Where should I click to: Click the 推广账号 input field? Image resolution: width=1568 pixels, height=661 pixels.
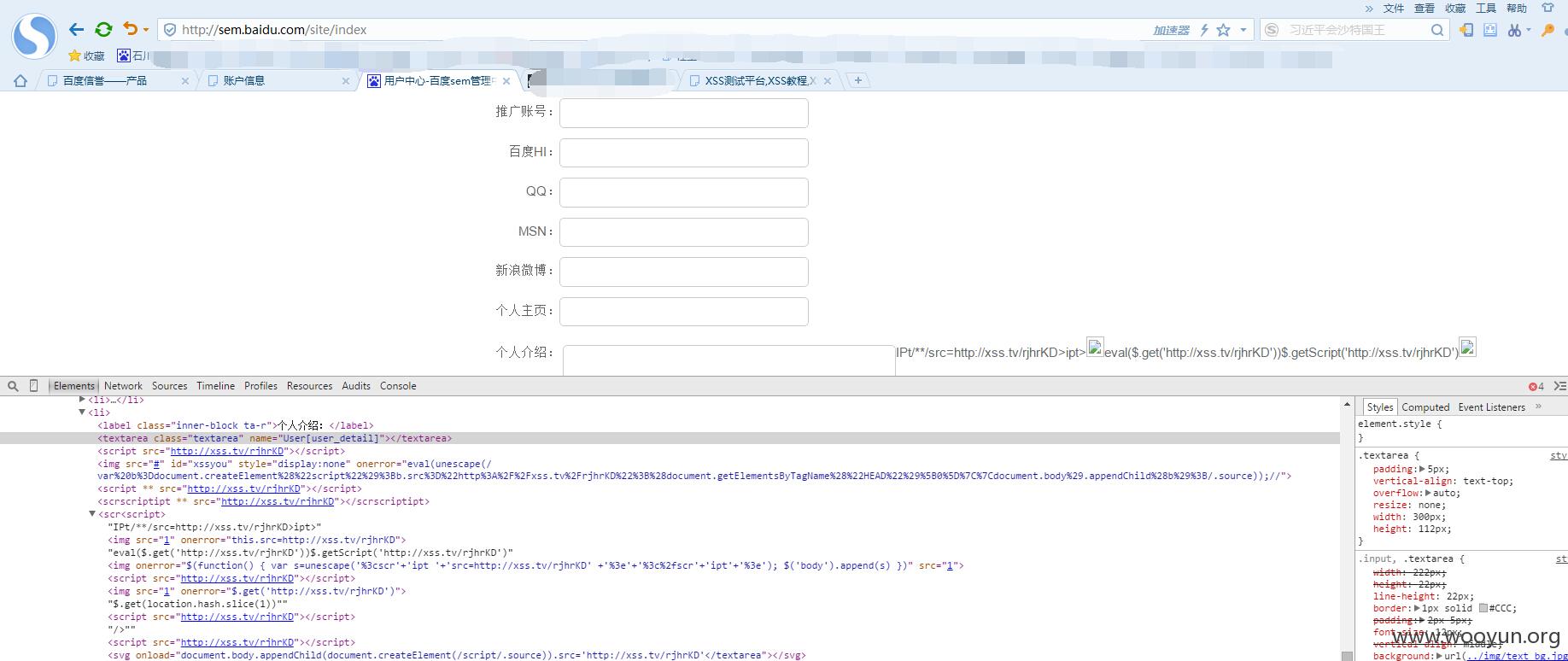point(684,113)
